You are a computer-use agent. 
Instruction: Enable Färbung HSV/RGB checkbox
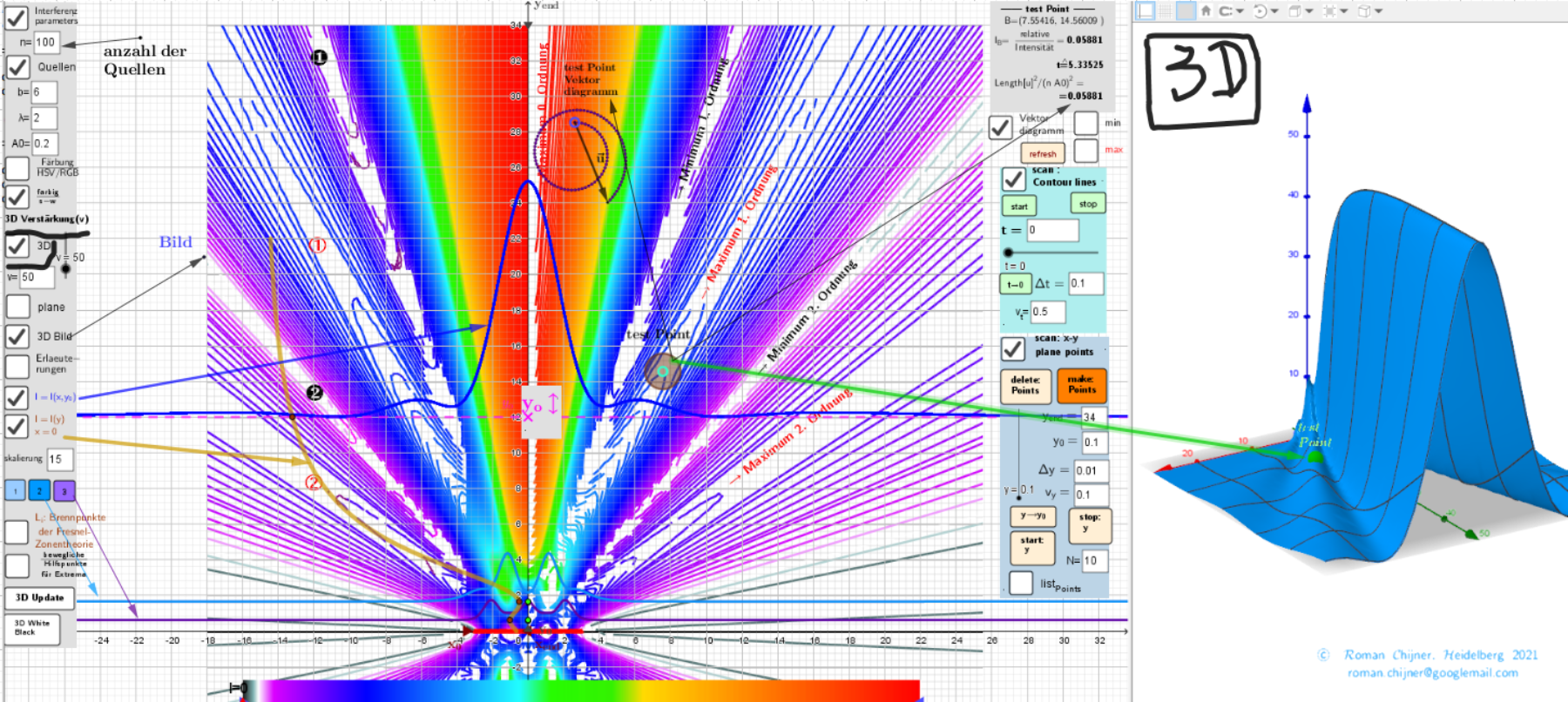(17, 168)
